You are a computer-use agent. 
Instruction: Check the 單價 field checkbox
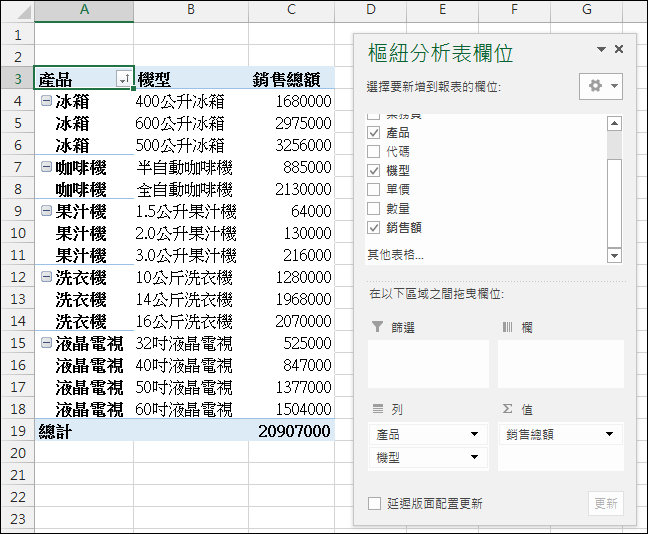[x=374, y=189]
